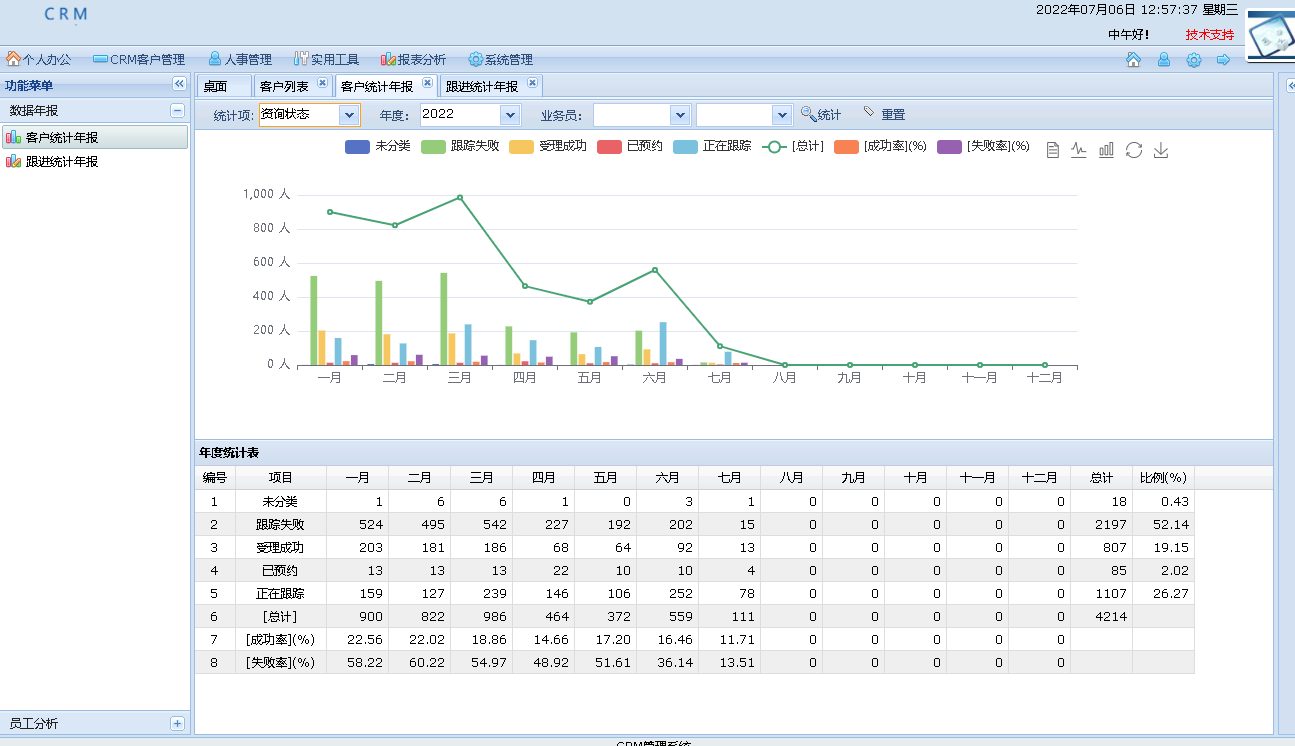Click the user profile icon
The height and width of the screenshot is (746, 1295).
point(1164,60)
